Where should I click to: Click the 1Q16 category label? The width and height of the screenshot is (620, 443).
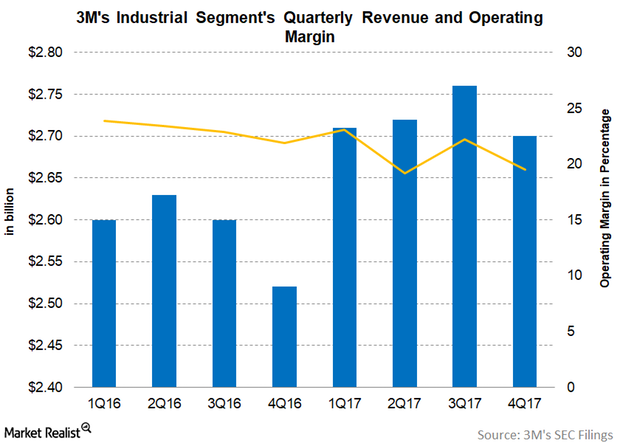pos(104,404)
